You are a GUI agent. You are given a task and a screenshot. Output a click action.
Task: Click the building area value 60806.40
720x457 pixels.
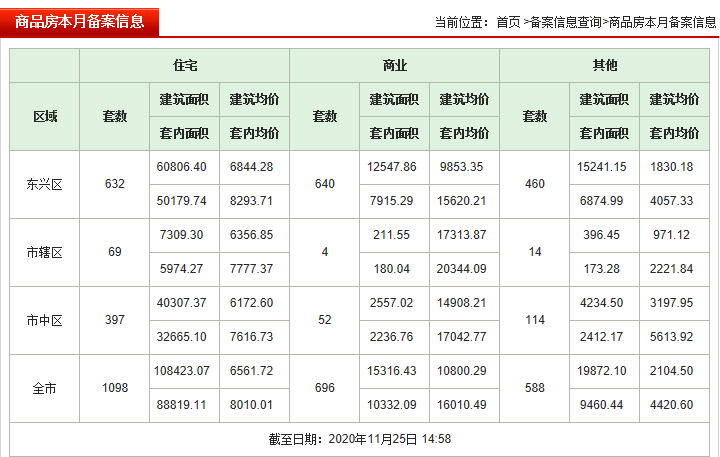[x=184, y=167]
